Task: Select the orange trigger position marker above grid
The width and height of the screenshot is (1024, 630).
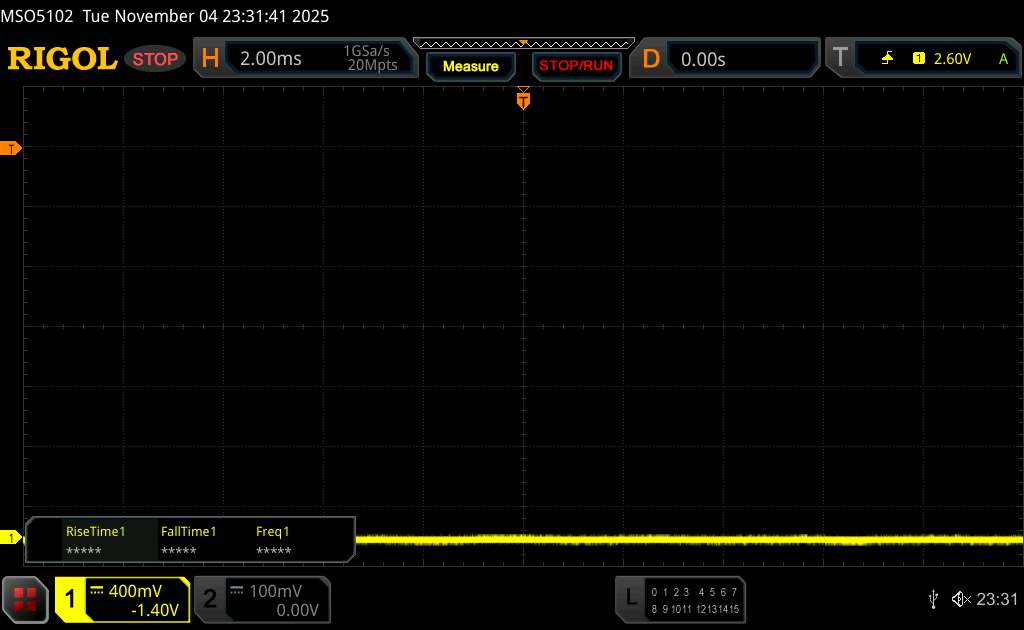Action: 523,99
